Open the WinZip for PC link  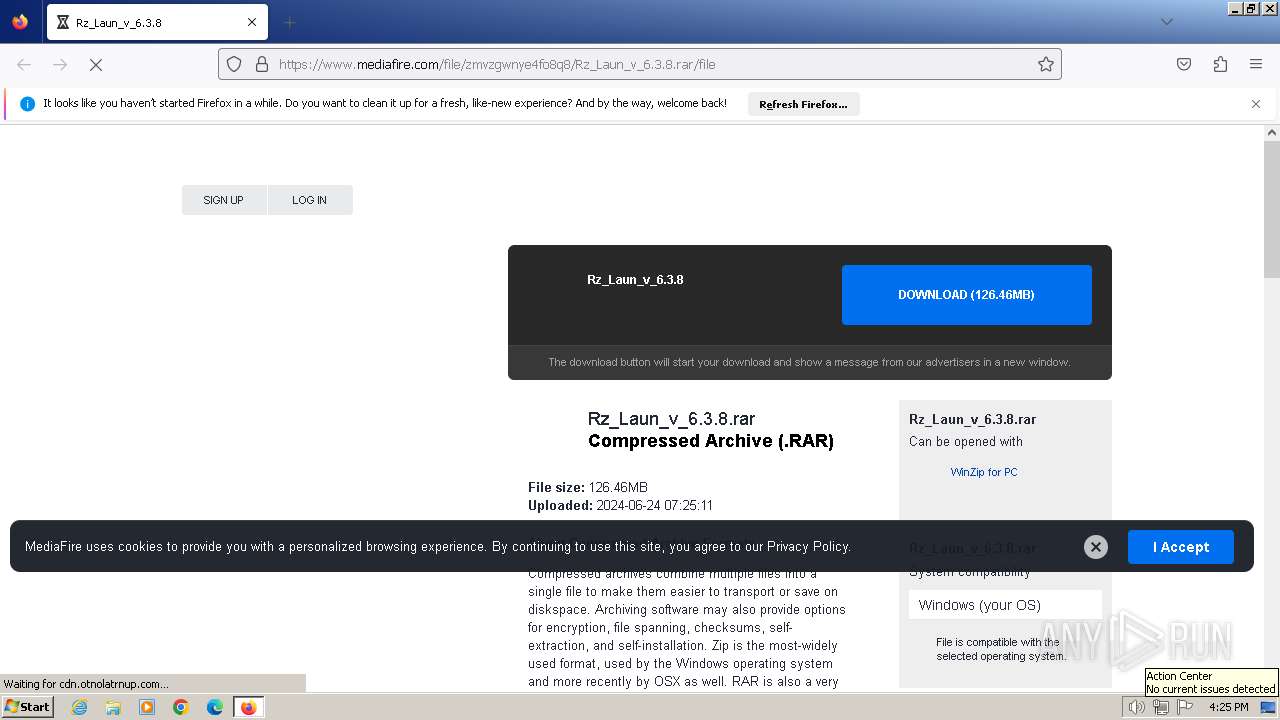[x=984, y=472]
